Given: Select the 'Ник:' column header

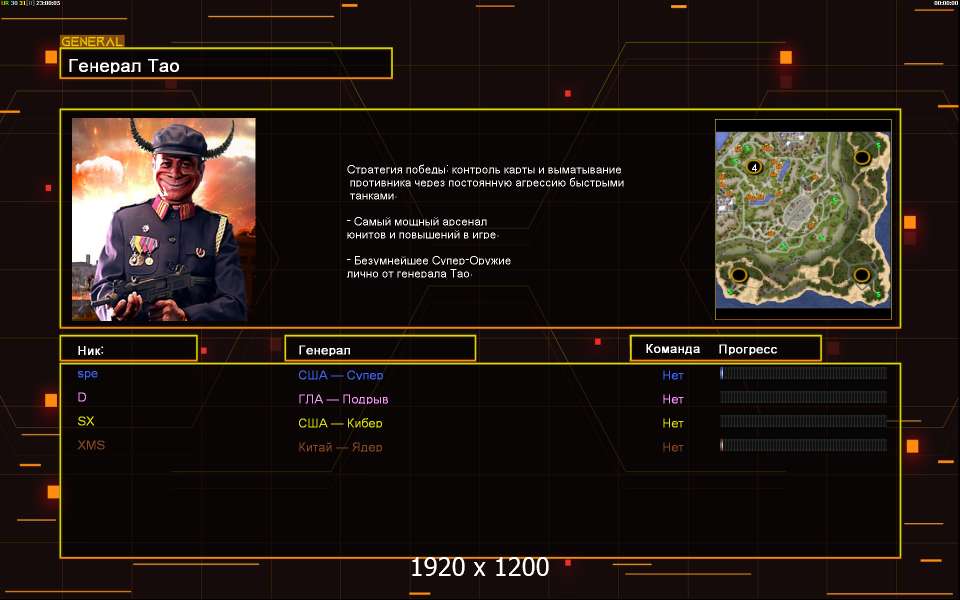Looking at the screenshot, I should pos(129,348).
